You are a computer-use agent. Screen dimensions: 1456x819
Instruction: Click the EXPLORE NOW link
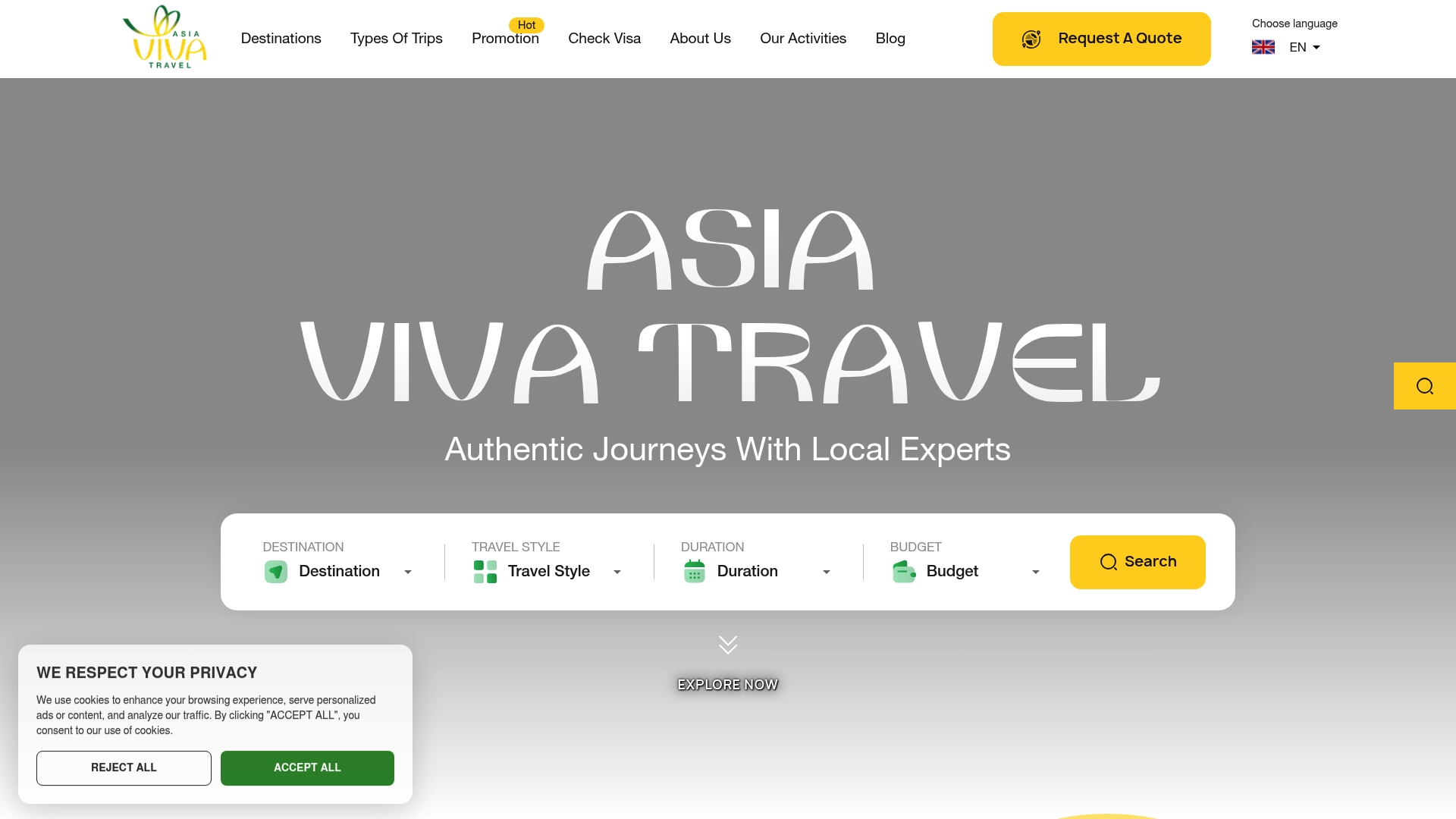pos(728,685)
